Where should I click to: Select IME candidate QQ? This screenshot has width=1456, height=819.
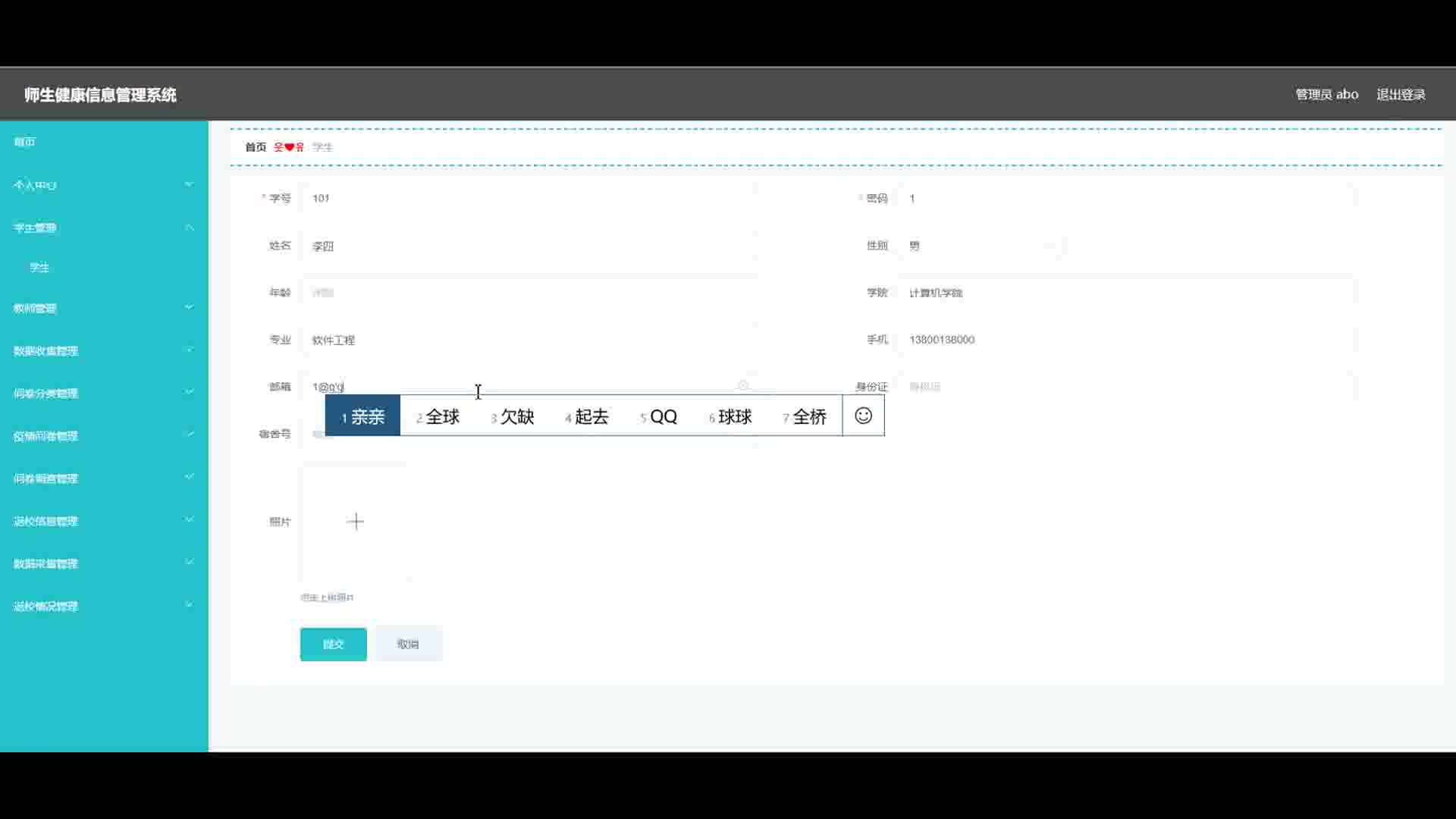click(x=658, y=416)
